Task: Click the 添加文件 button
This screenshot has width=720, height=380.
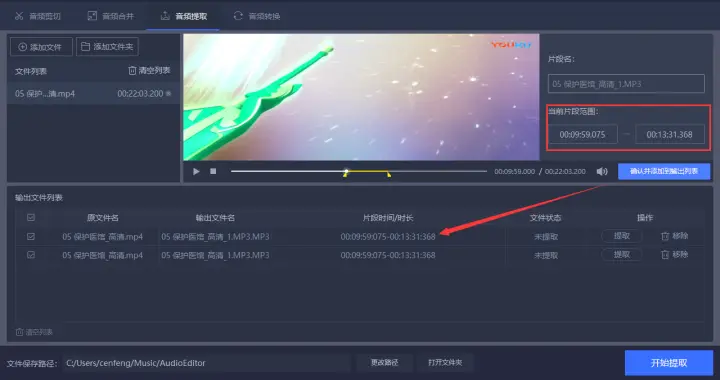Action: 41,47
